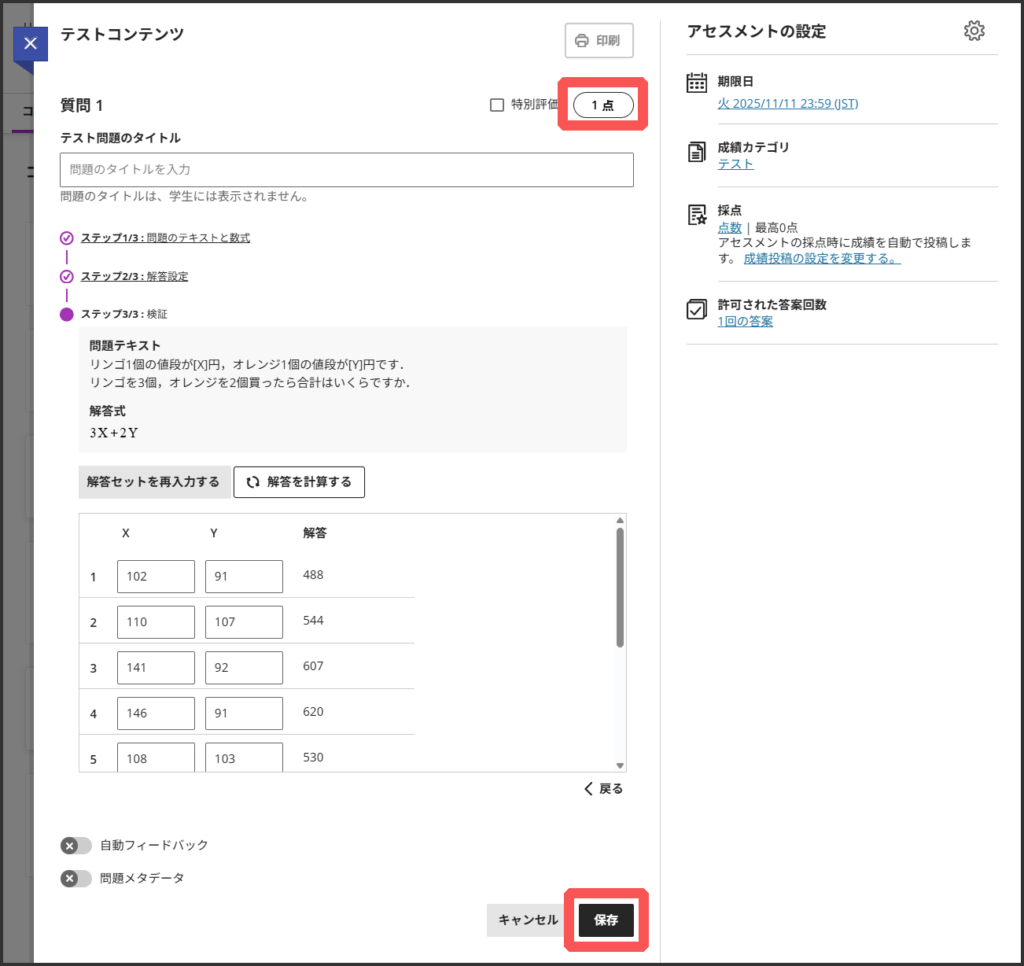1024x966 pixels.
Task: Close the test content panel with X
Action: point(30,44)
